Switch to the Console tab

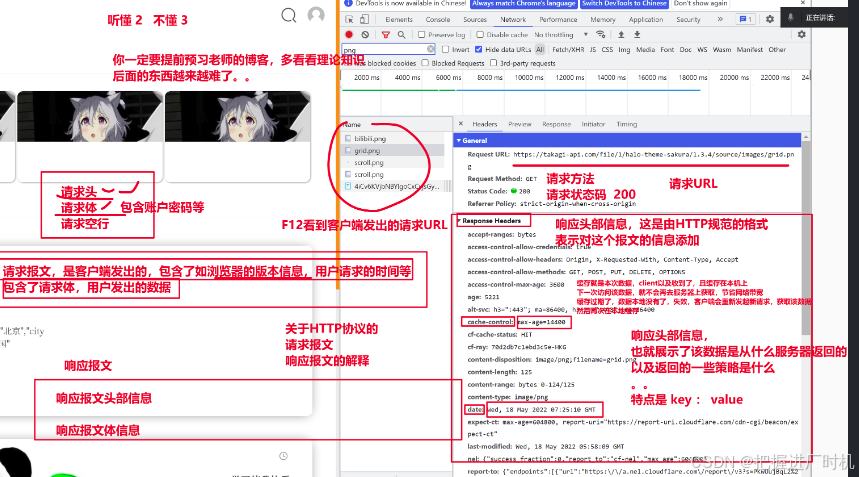tap(438, 19)
